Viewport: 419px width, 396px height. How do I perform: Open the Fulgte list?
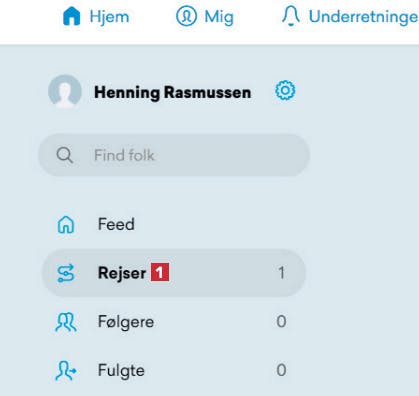click(174, 371)
